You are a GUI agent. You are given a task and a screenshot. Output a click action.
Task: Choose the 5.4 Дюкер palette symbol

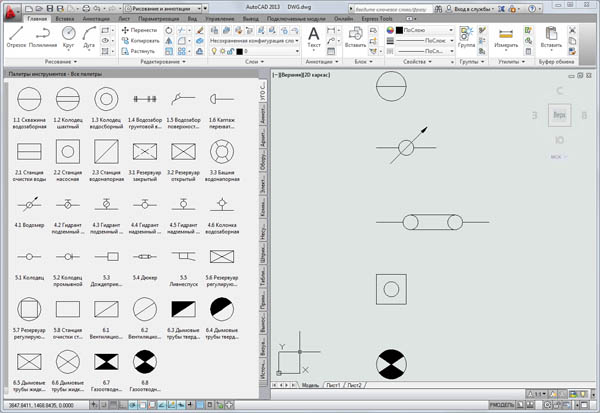pos(145,255)
